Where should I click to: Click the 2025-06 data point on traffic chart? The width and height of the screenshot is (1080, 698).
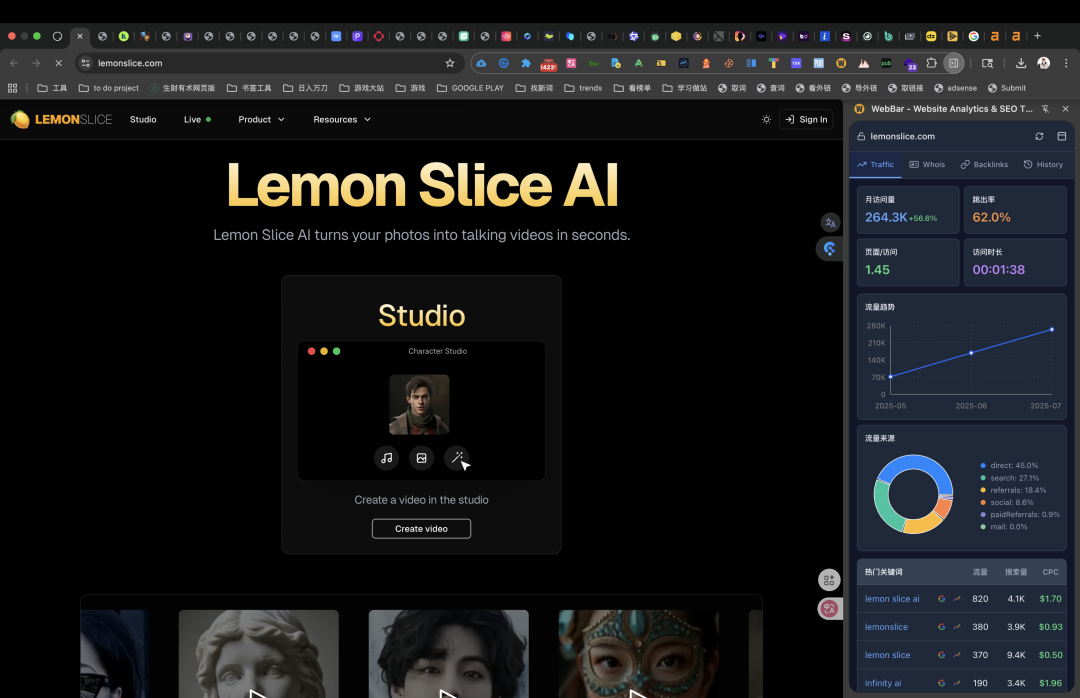point(971,353)
